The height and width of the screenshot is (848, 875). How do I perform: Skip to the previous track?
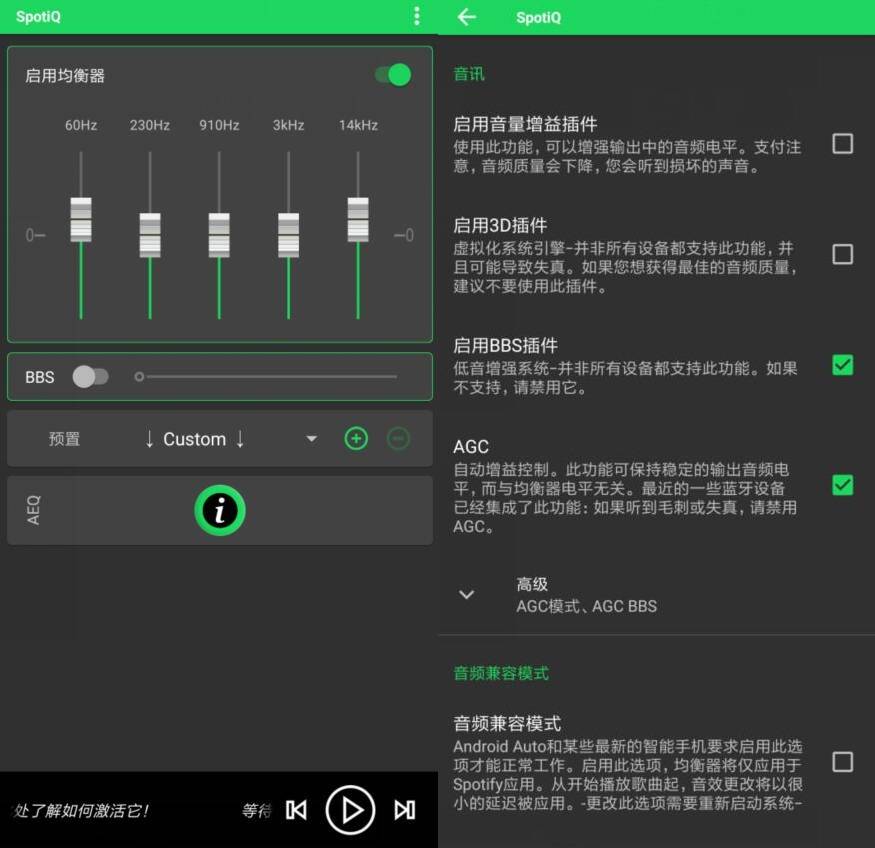[x=296, y=810]
